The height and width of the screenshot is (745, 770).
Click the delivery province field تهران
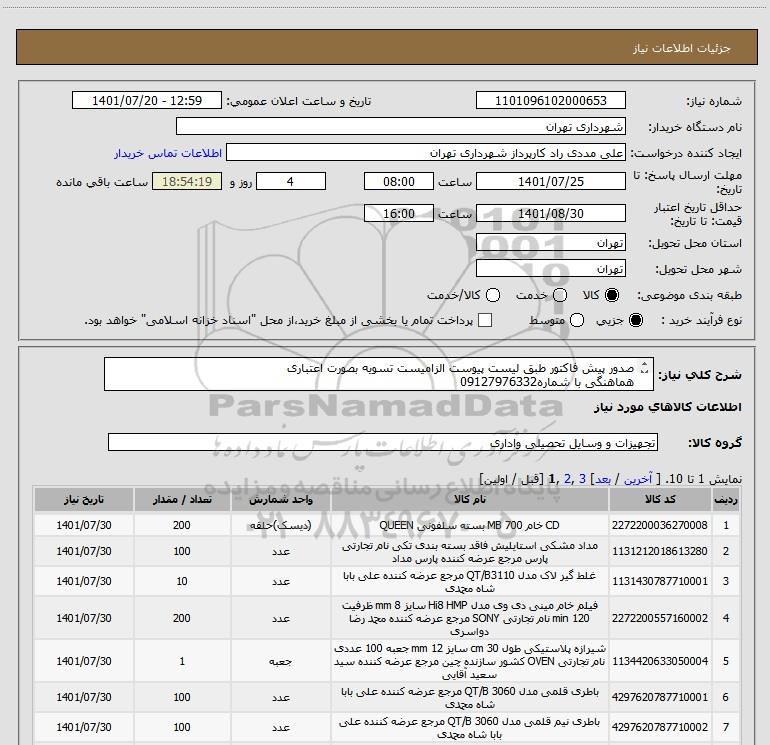pyautogui.click(x=550, y=242)
